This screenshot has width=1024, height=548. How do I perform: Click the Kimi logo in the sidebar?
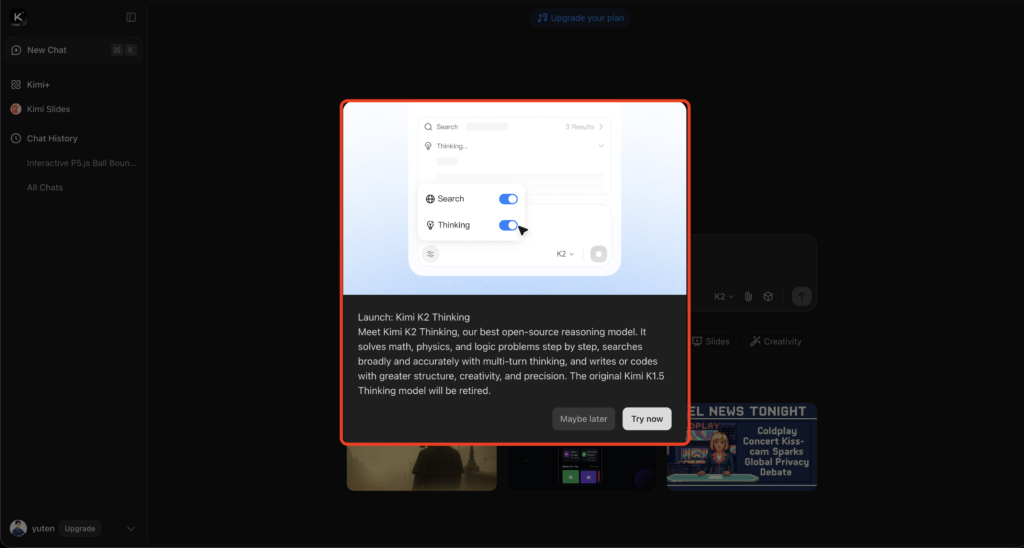point(18,17)
